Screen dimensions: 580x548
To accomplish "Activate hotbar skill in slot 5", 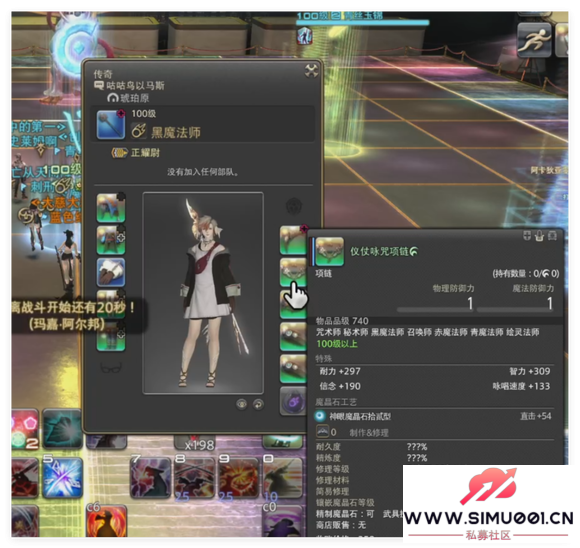I will tap(63, 477).
